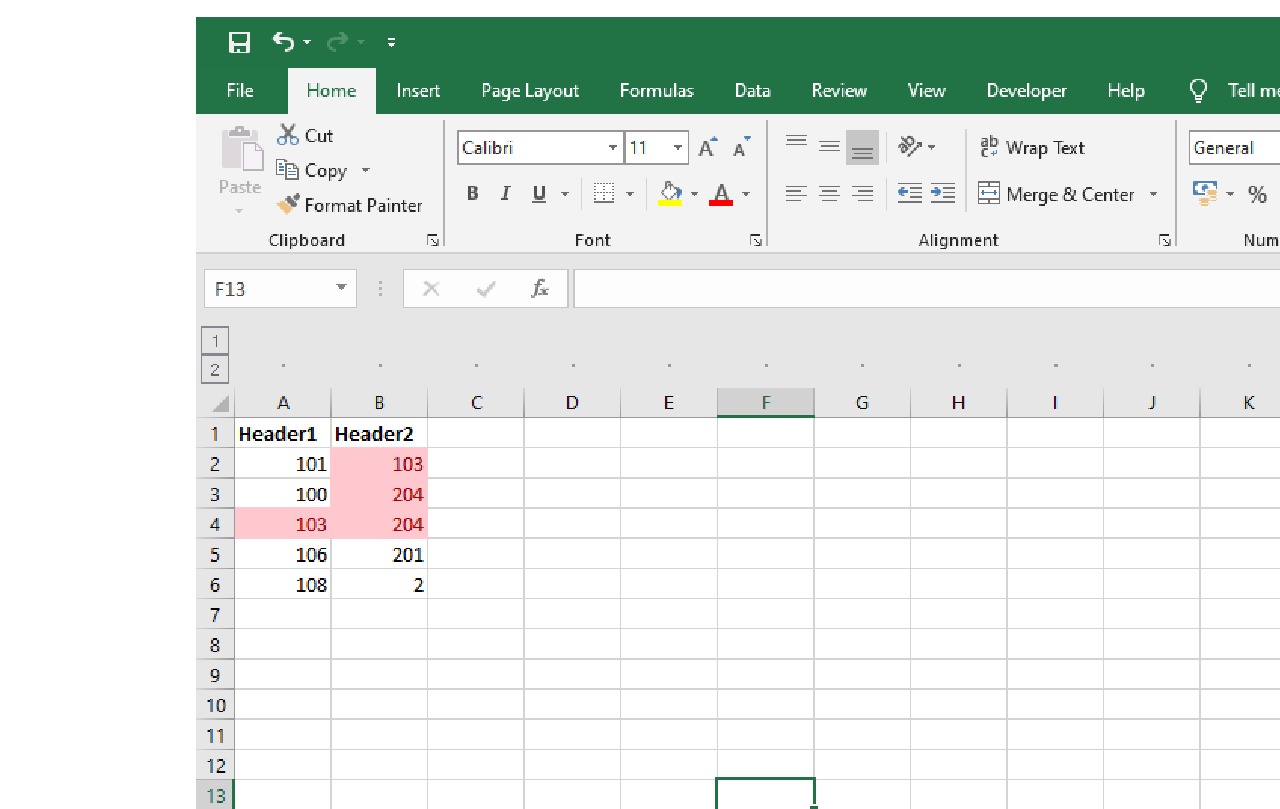The width and height of the screenshot is (1280, 809).
Task: Select cell B4 containing 204
Action: point(380,524)
